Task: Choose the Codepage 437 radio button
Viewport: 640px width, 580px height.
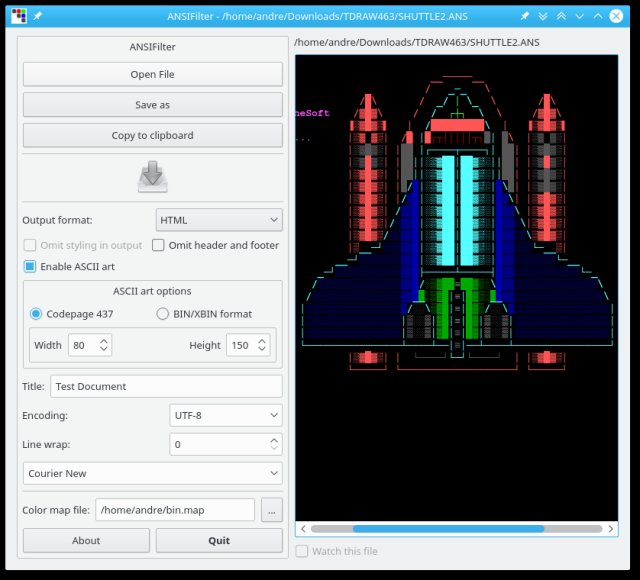Action: tap(37, 314)
